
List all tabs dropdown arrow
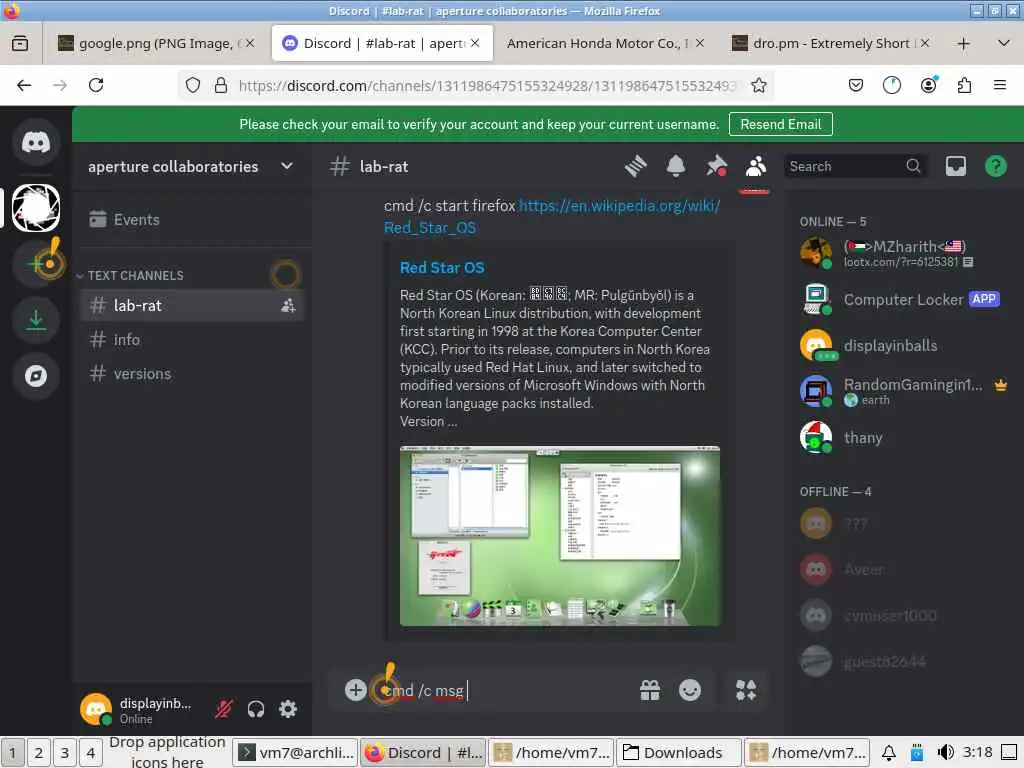click(x=1004, y=44)
